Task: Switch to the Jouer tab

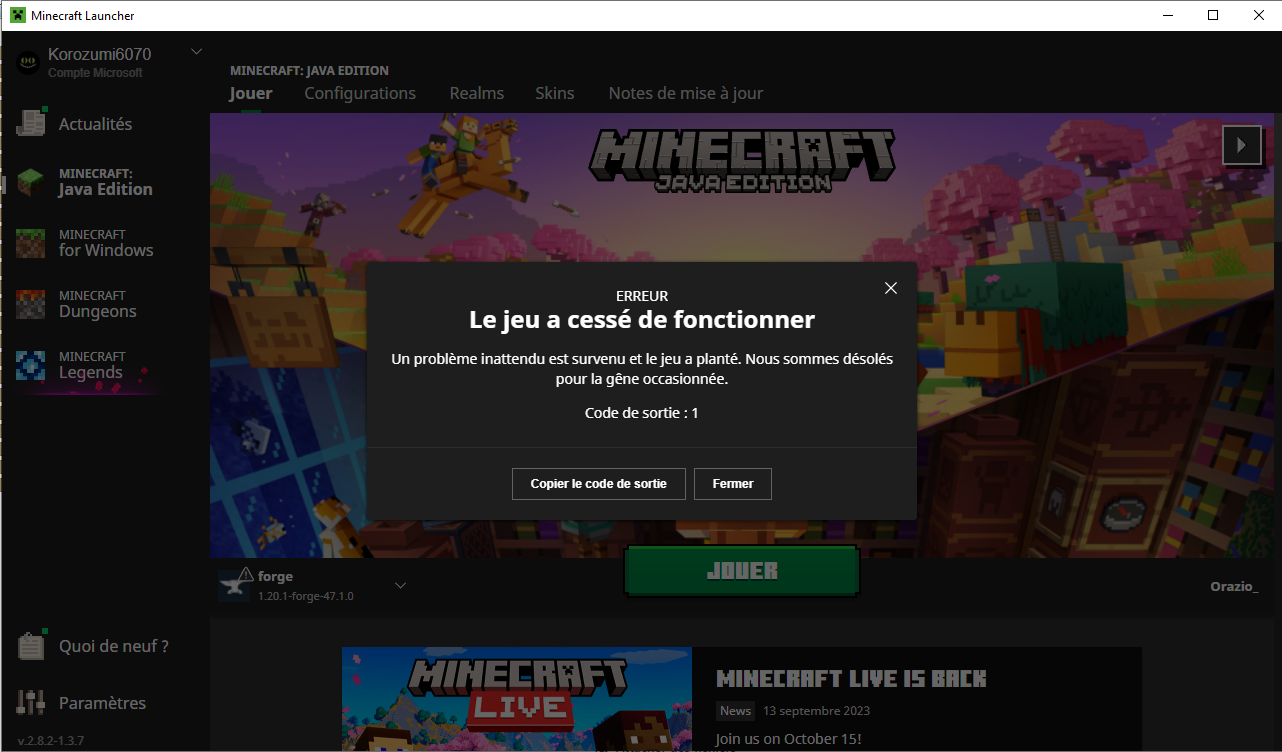Action: coord(251,93)
